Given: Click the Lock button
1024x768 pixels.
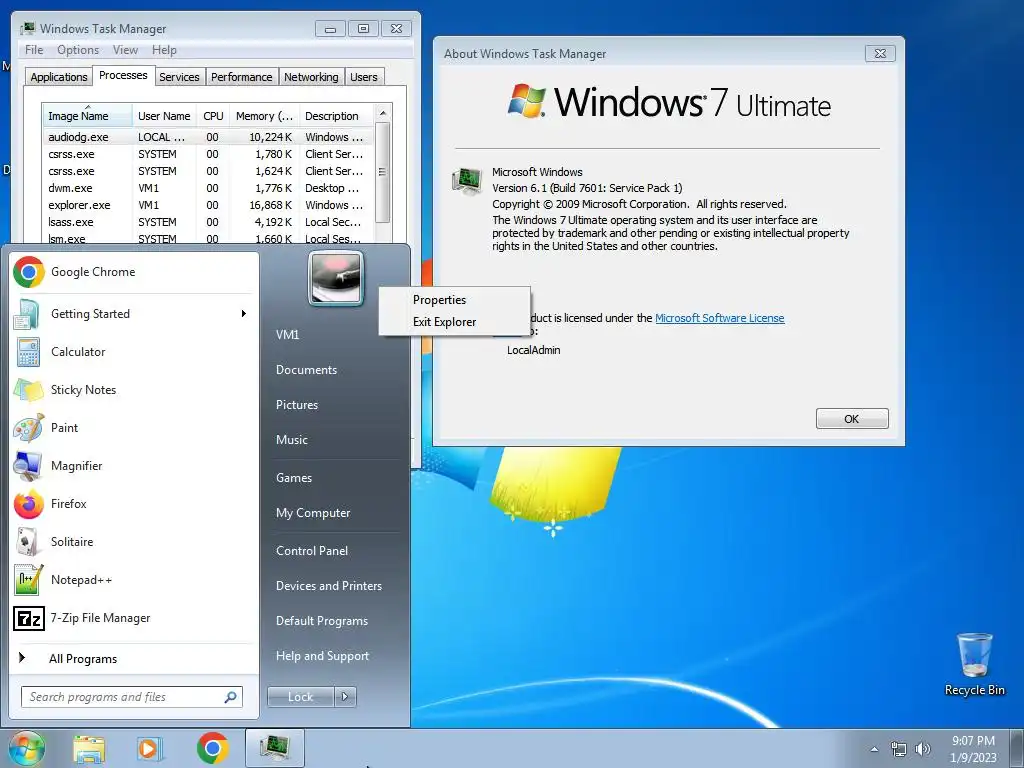Looking at the screenshot, I should click(x=300, y=697).
